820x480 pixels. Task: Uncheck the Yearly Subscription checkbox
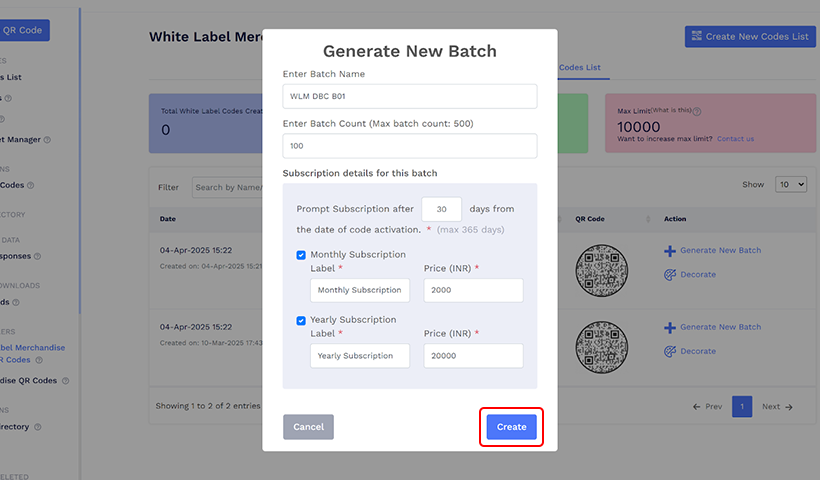[301, 320]
